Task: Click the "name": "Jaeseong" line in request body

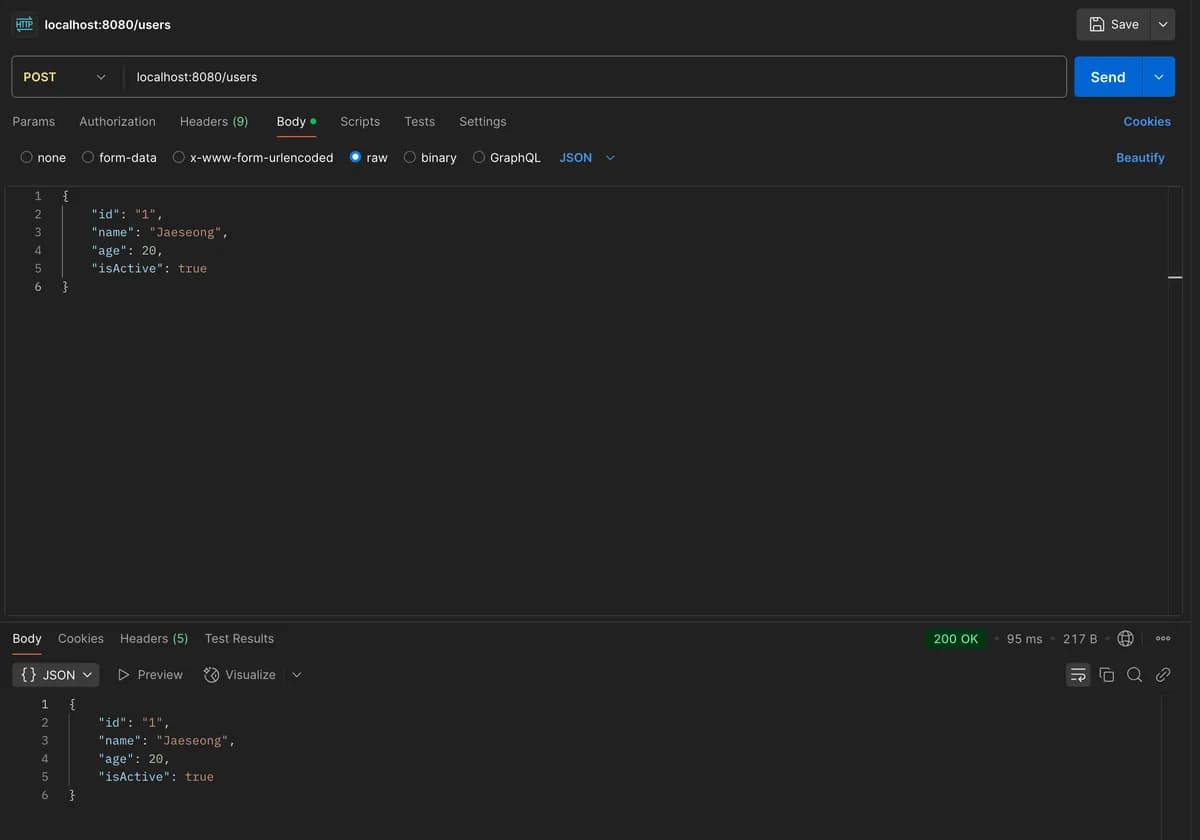Action: click(x=160, y=232)
